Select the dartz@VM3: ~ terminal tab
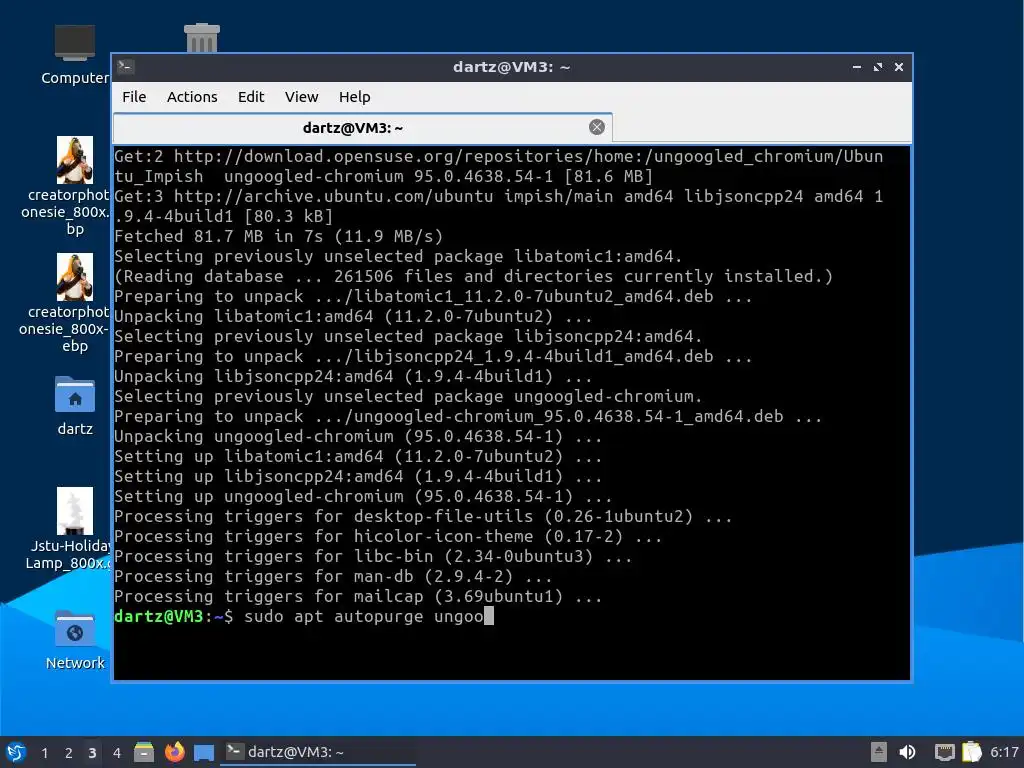1024x768 pixels. tap(362, 128)
